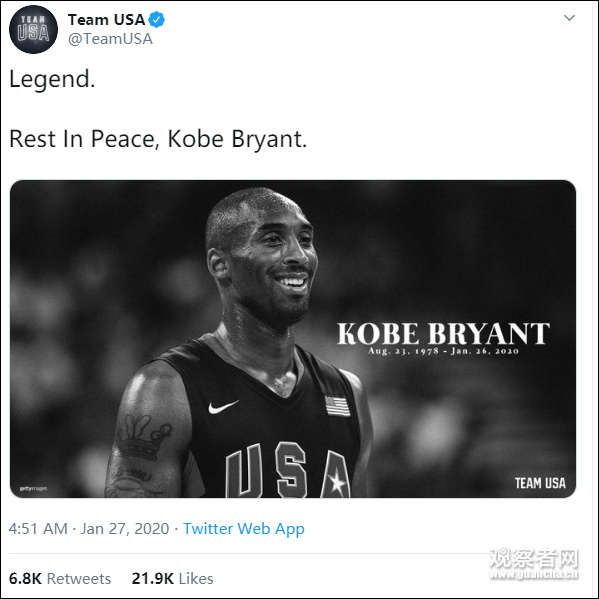Click the TEAM USA logo on image
Screen dimensions: 599x599
[540, 483]
